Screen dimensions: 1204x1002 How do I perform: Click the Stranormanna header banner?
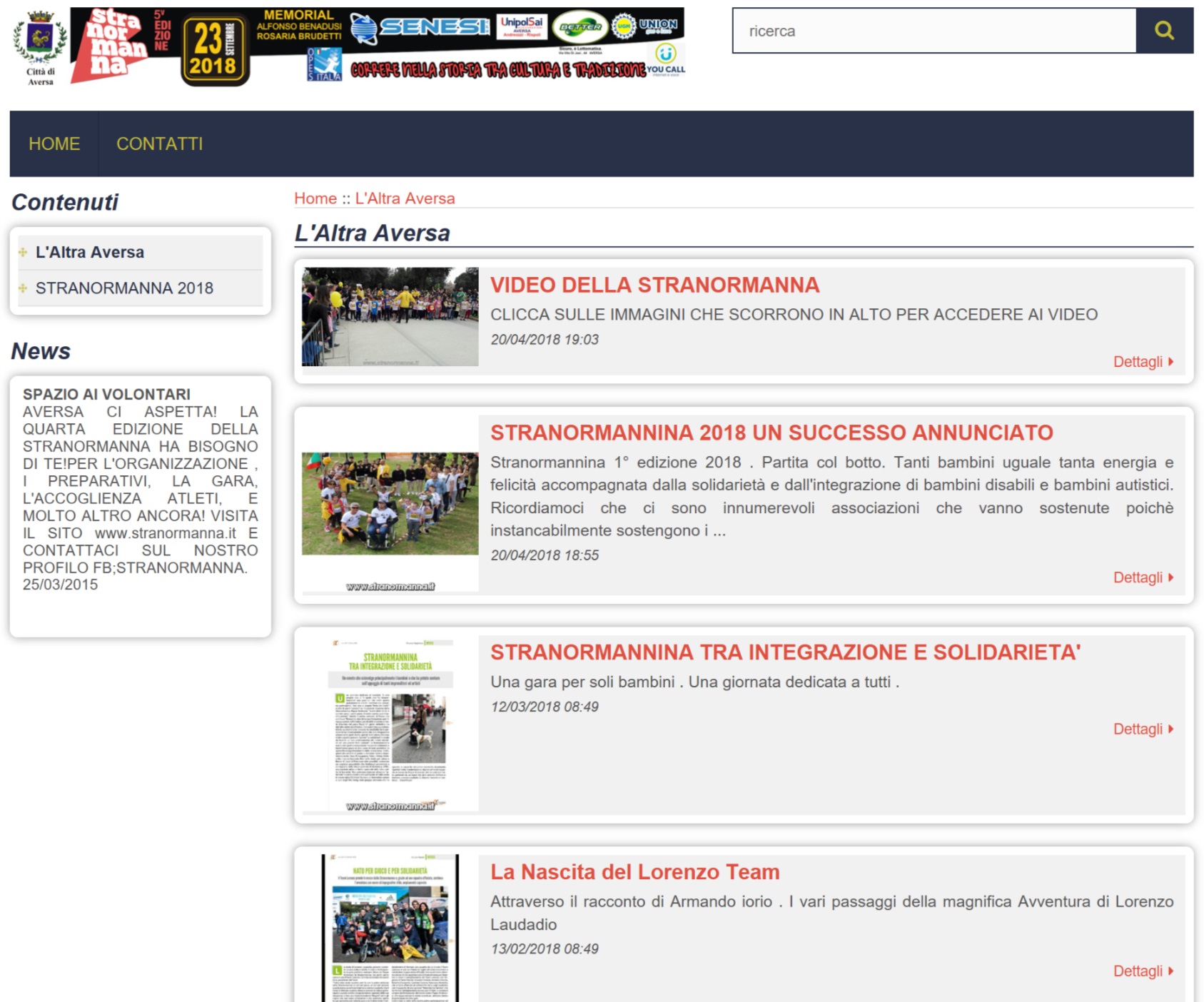pos(377,46)
